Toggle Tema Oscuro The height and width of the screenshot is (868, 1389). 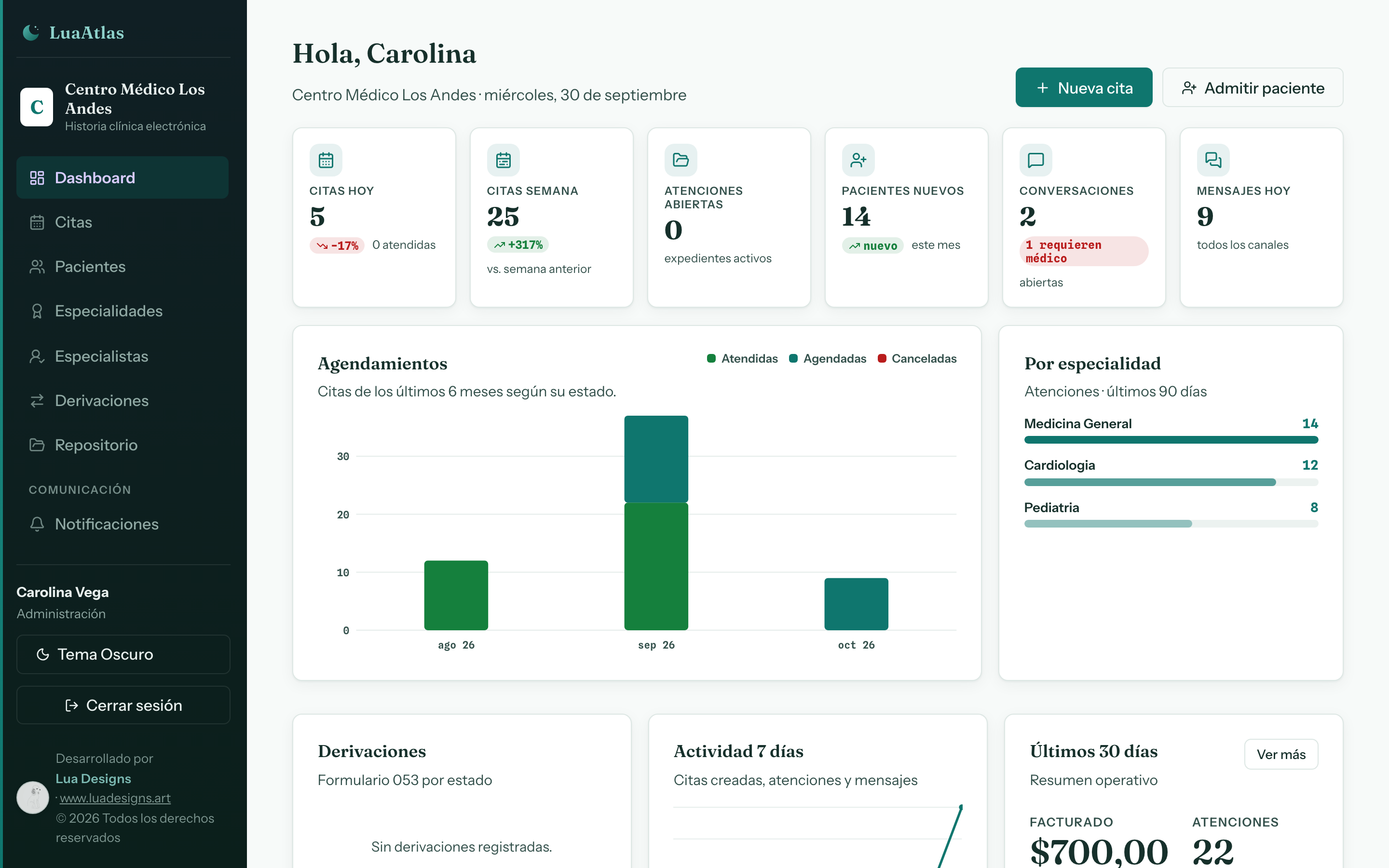point(123,654)
